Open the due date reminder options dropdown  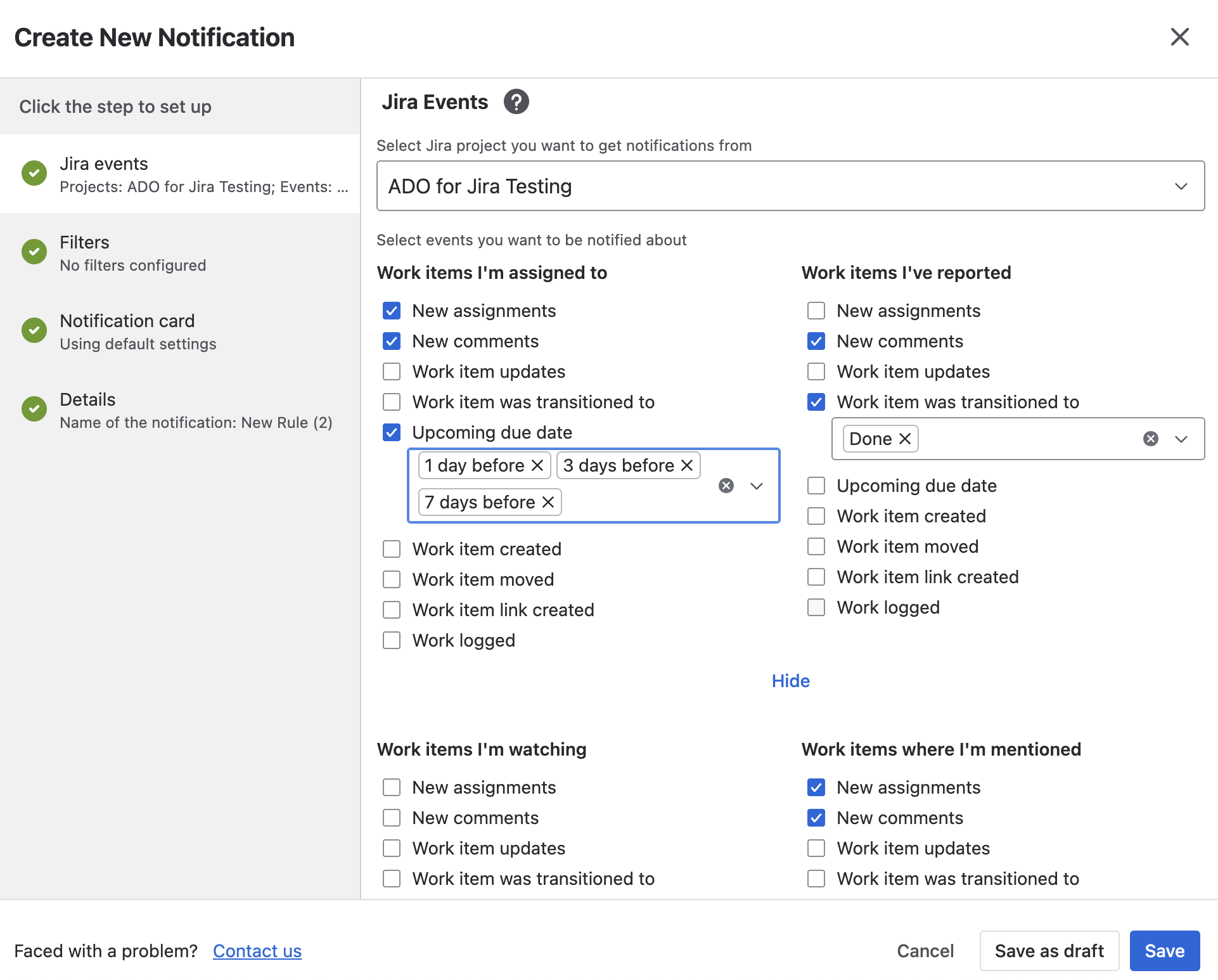[x=757, y=486]
